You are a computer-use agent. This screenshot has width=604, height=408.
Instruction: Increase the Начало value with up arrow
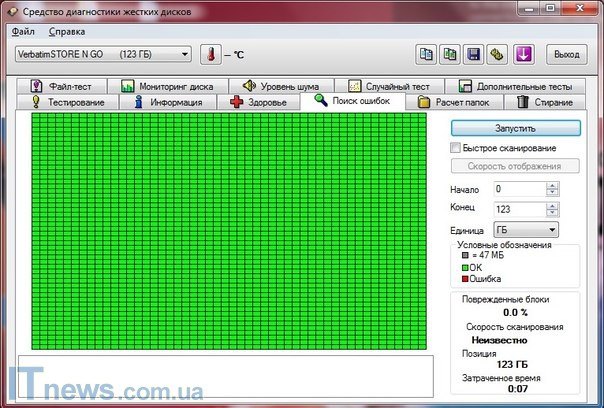[553, 185]
